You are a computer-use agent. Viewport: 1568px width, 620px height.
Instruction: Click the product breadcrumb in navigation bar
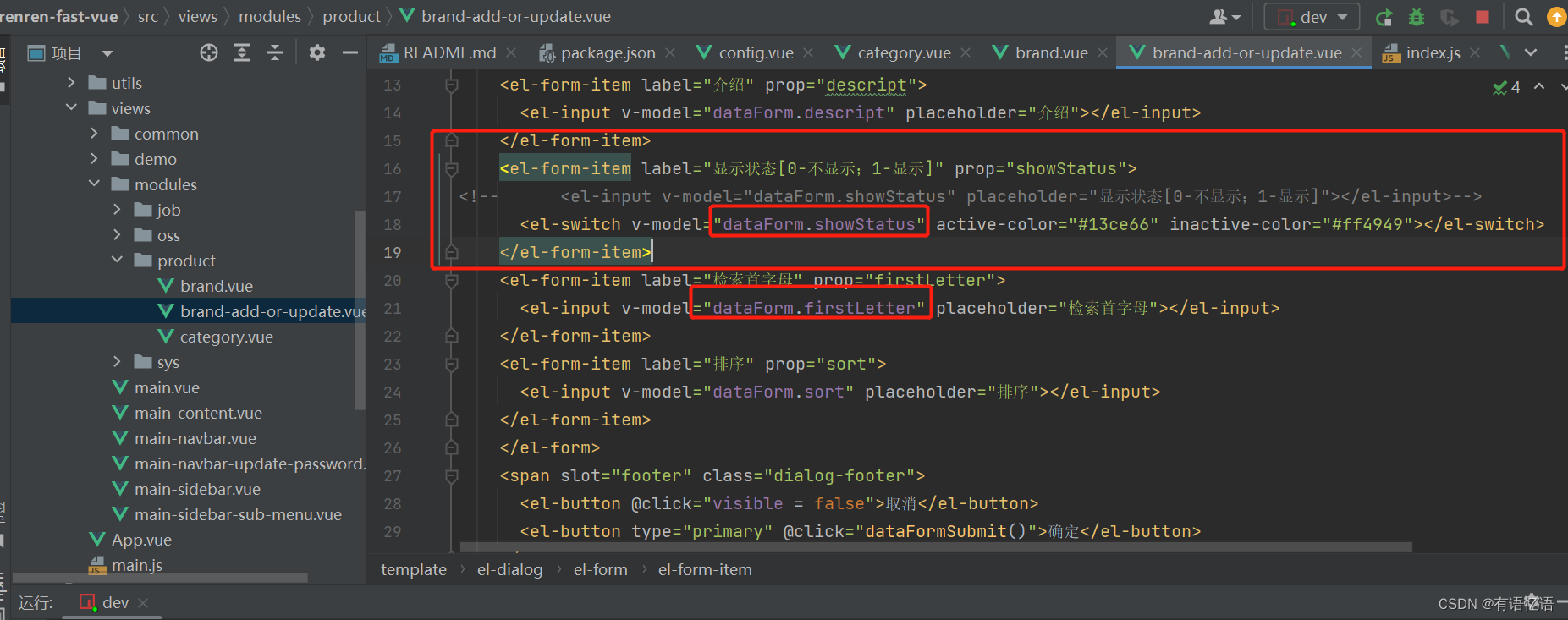pos(351,16)
